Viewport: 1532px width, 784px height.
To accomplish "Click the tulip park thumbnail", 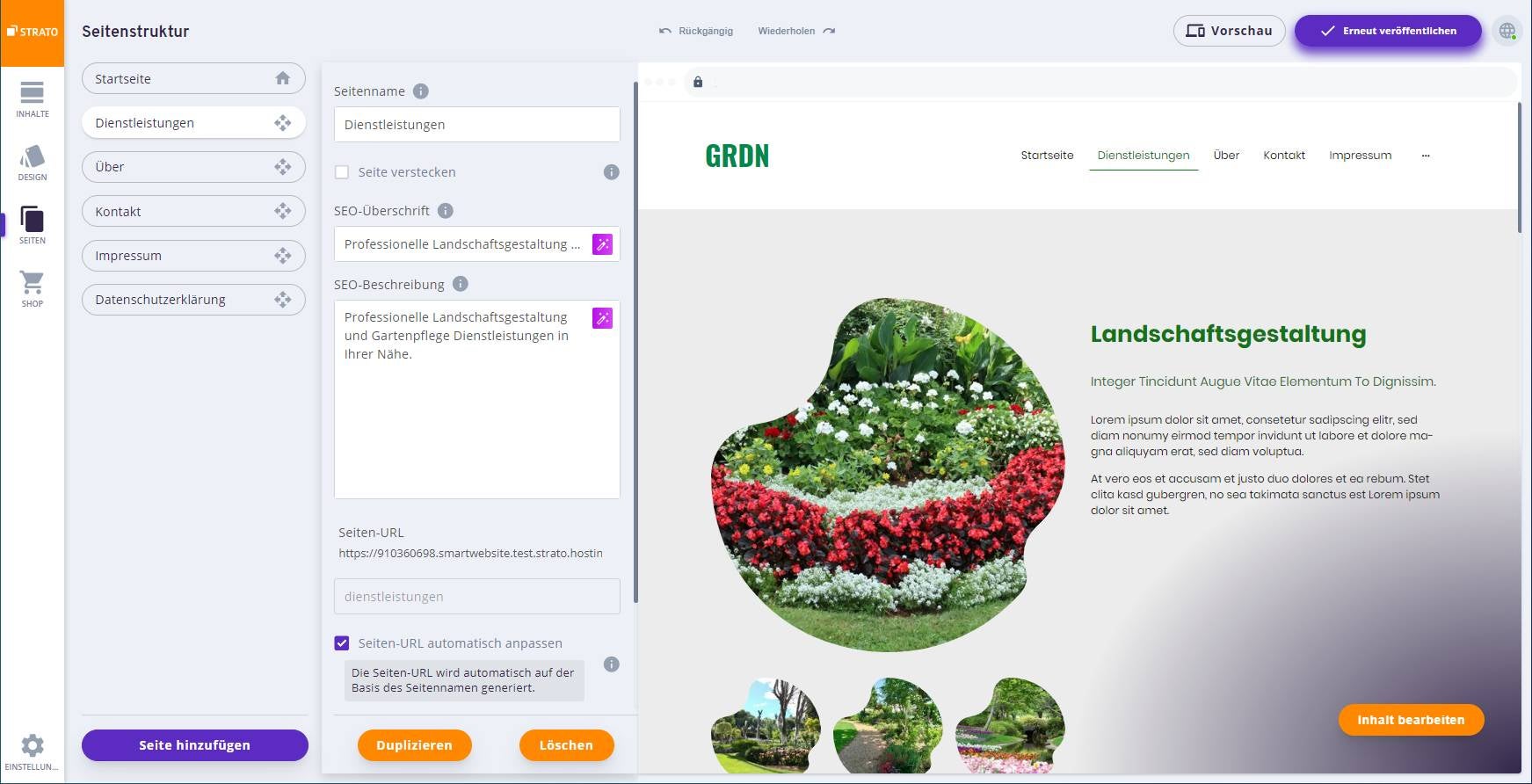I will coord(1010,725).
